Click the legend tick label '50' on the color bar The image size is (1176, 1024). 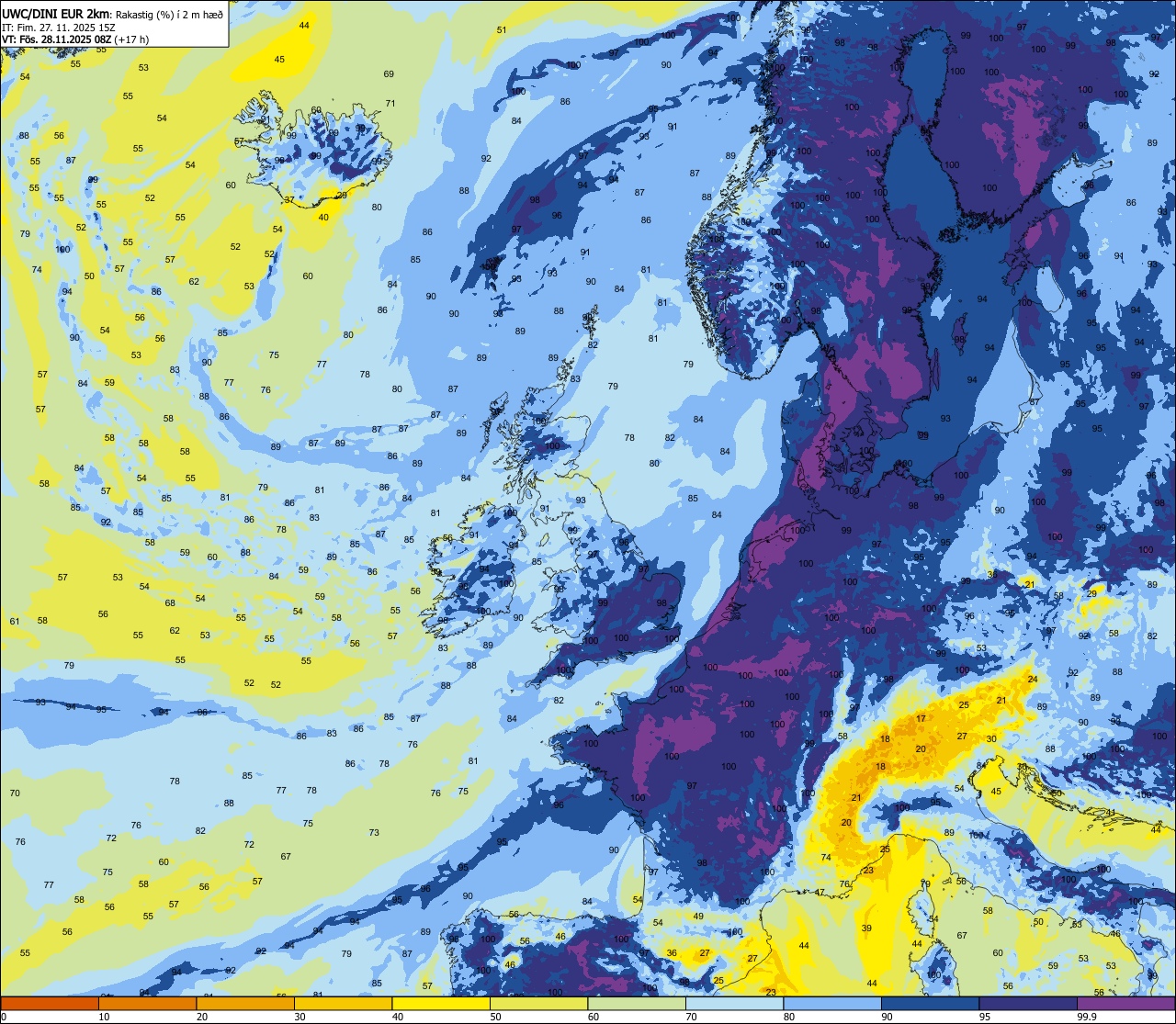(495, 1017)
